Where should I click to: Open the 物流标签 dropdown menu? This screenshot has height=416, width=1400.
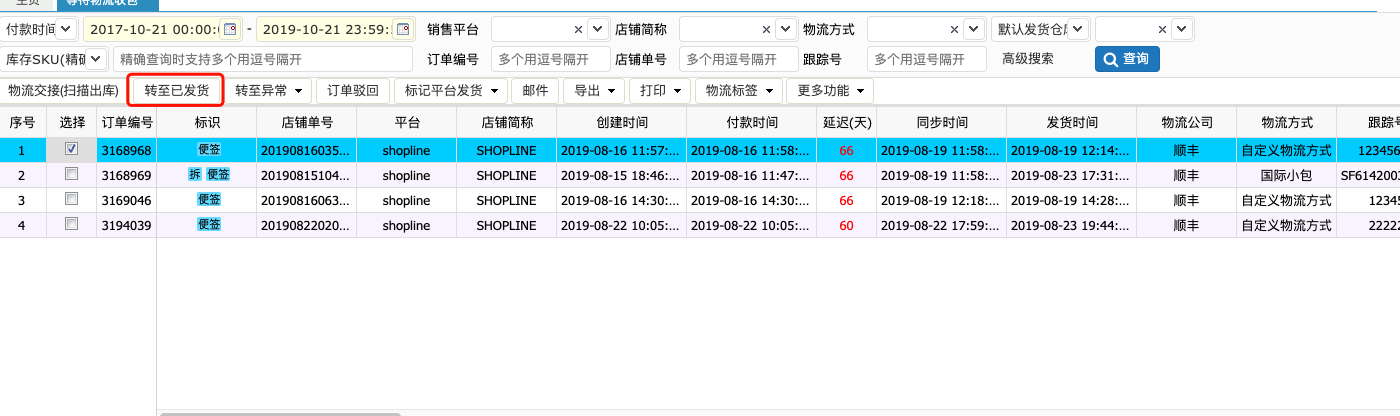[739, 90]
